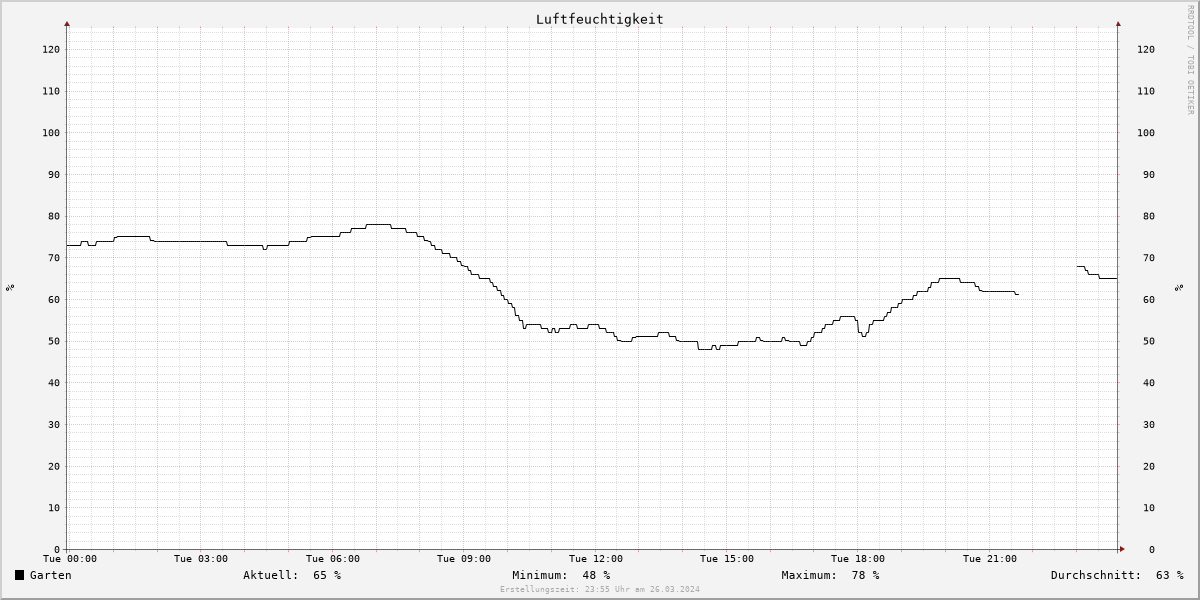Click the '%' unit label beside left axis
1200x600 pixels.
click(10, 287)
